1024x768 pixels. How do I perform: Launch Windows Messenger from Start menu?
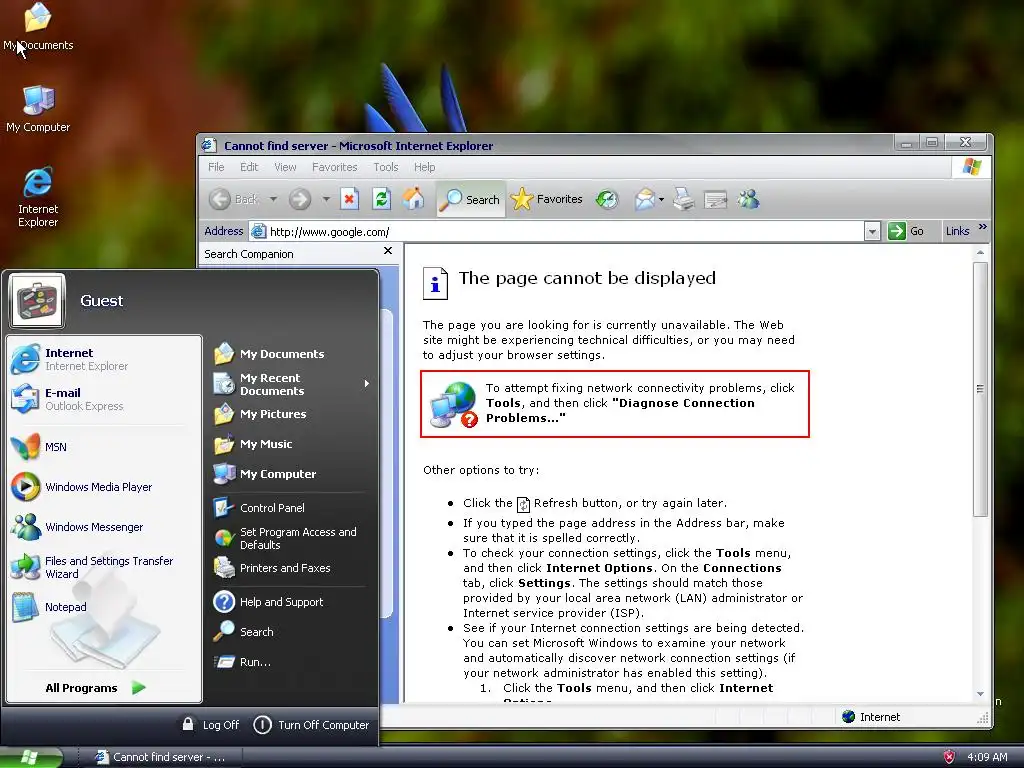[x=104, y=526]
